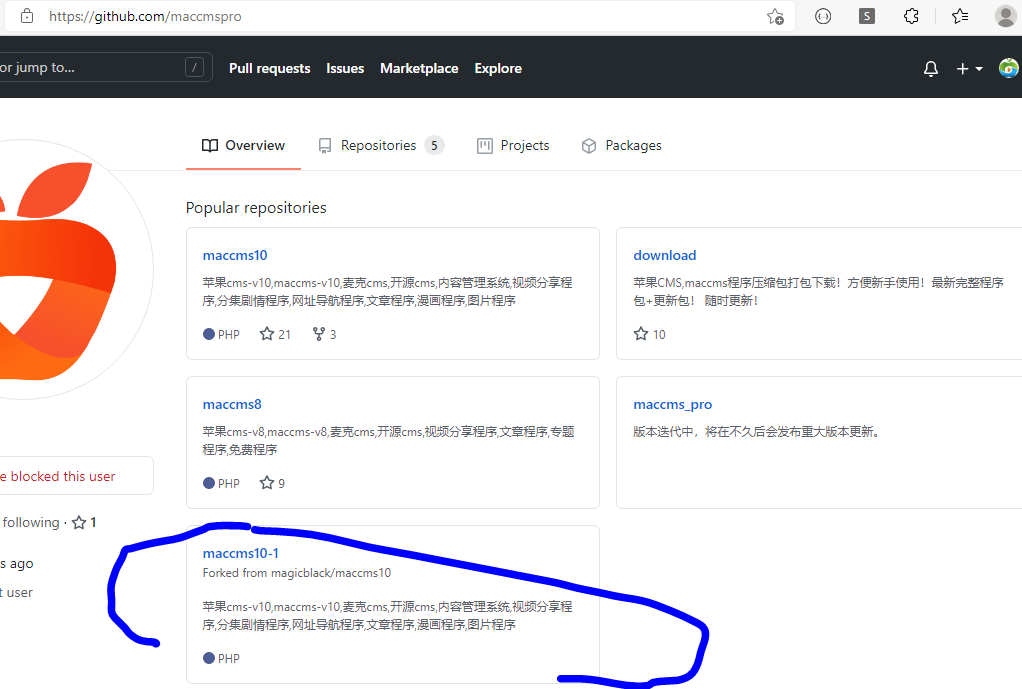1022x689 pixels.
Task: Click the maccms10 star count 21
Action: click(x=275, y=334)
